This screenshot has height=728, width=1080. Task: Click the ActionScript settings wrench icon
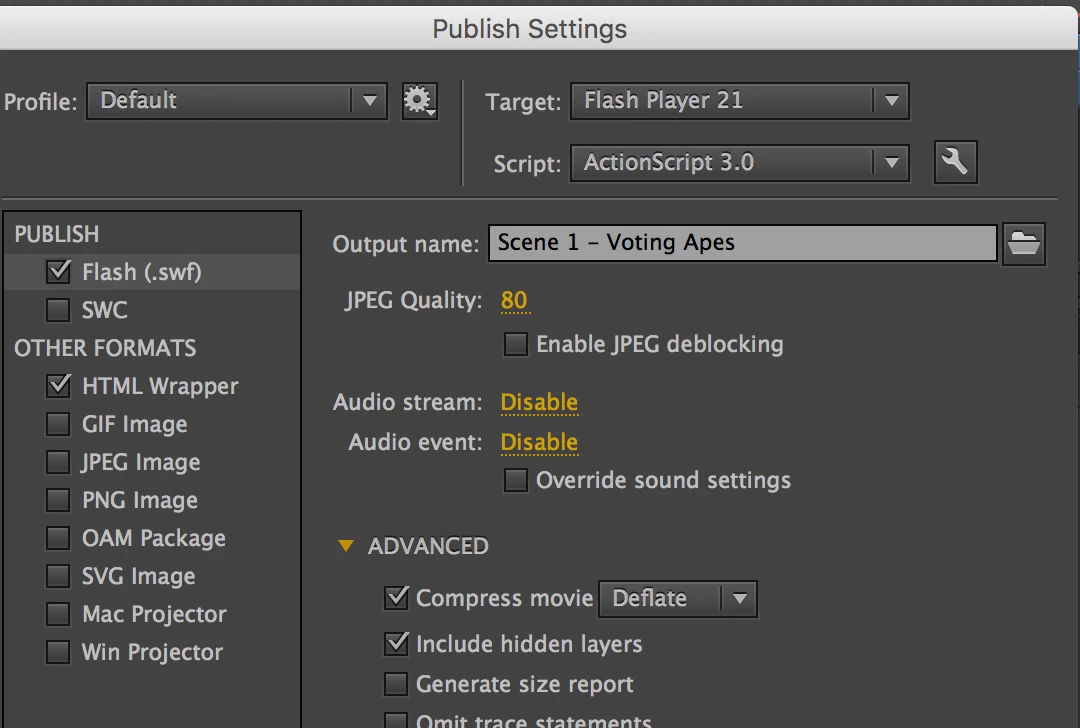[955, 162]
